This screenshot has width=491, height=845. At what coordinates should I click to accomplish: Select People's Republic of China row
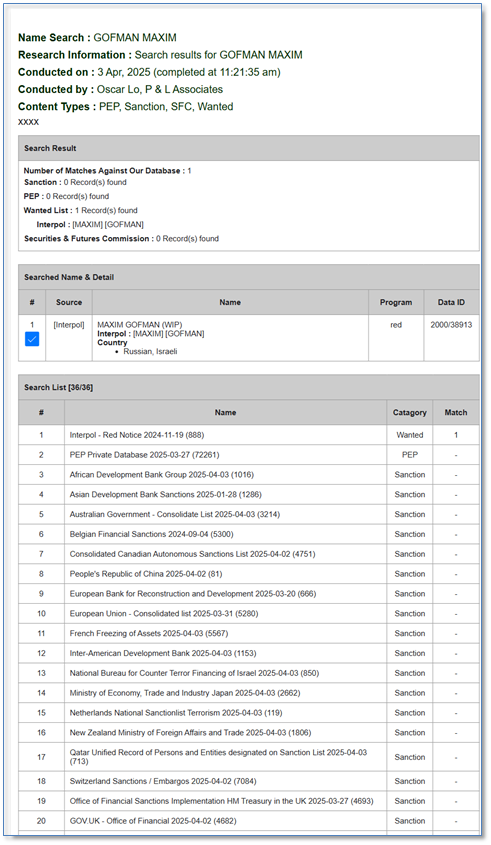pos(248,574)
